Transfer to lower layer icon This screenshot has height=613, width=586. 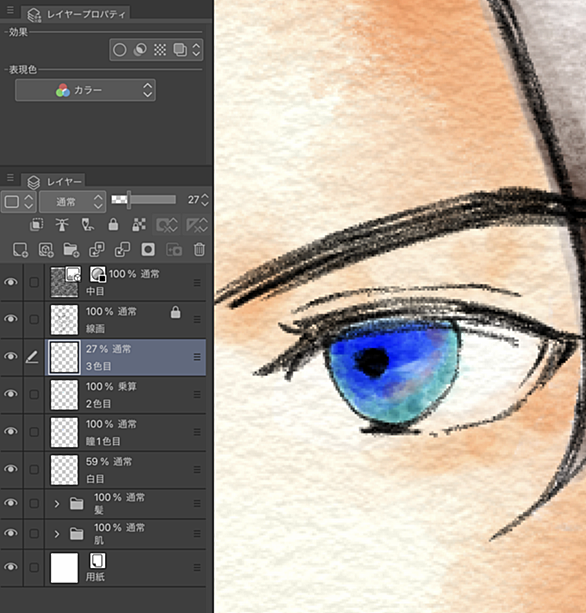point(97,249)
